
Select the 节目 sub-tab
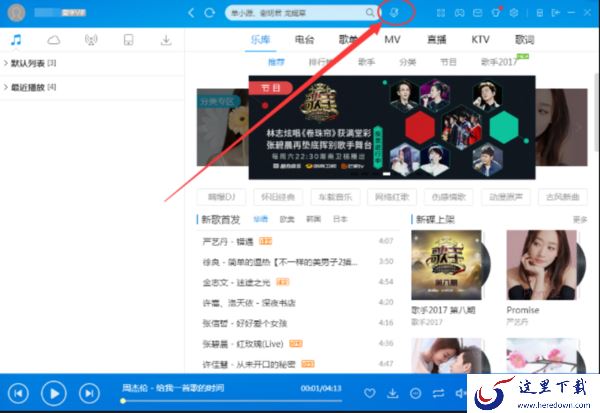(x=448, y=62)
